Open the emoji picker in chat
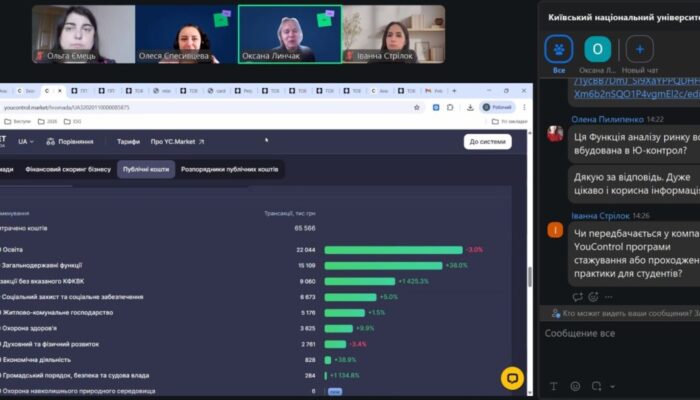The image size is (700, 400). 577,386
